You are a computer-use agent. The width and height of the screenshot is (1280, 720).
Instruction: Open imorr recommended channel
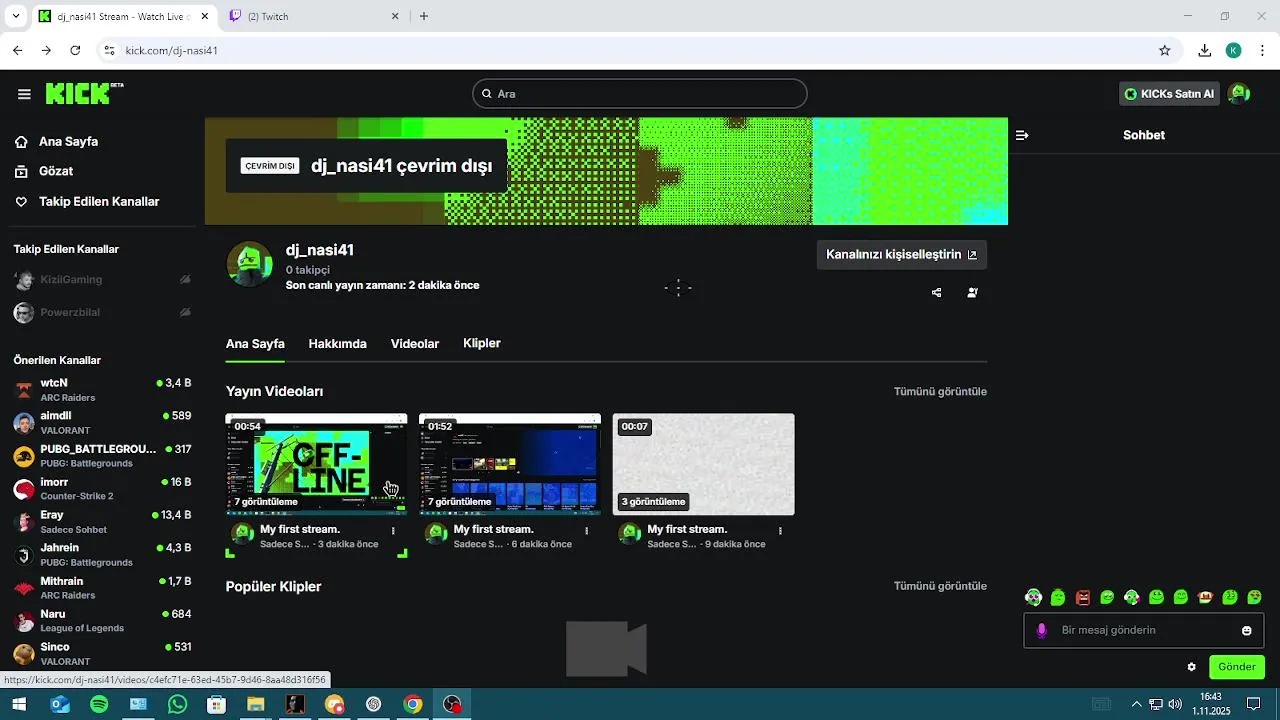point(102,489)
